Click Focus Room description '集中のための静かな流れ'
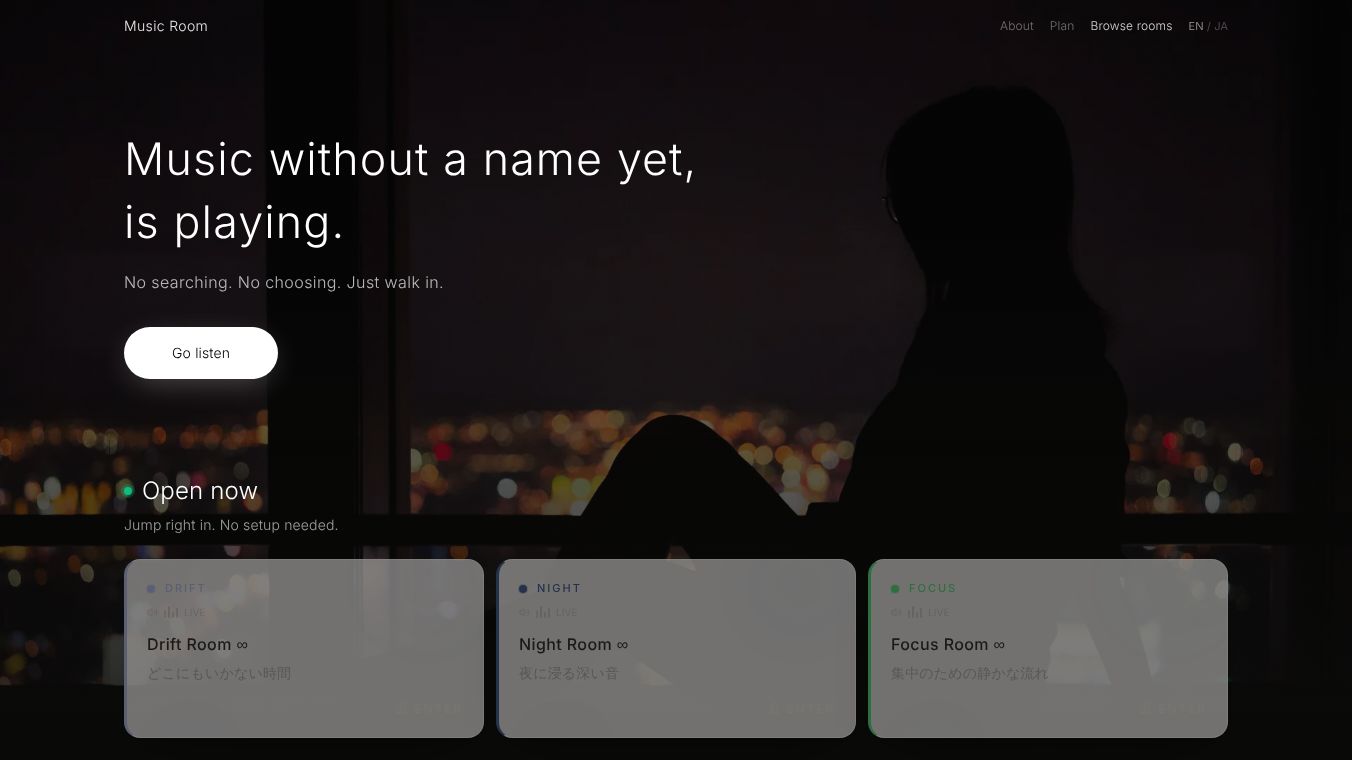1352x760 pixels. tap(969, 673)
